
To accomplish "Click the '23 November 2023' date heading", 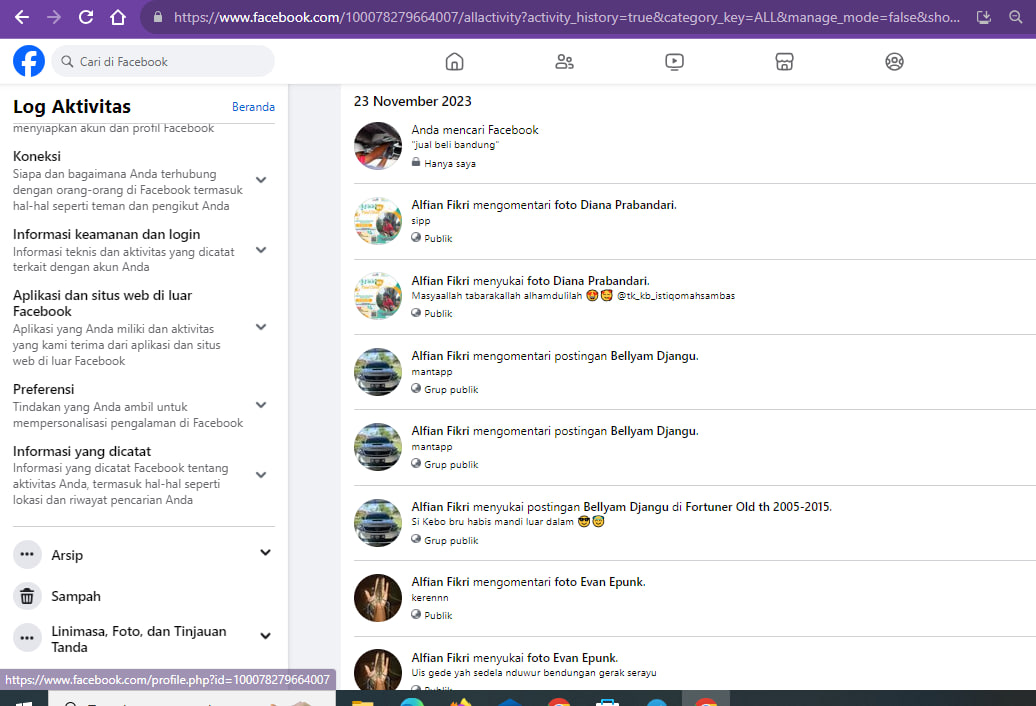I will click(x=412, y=101).
